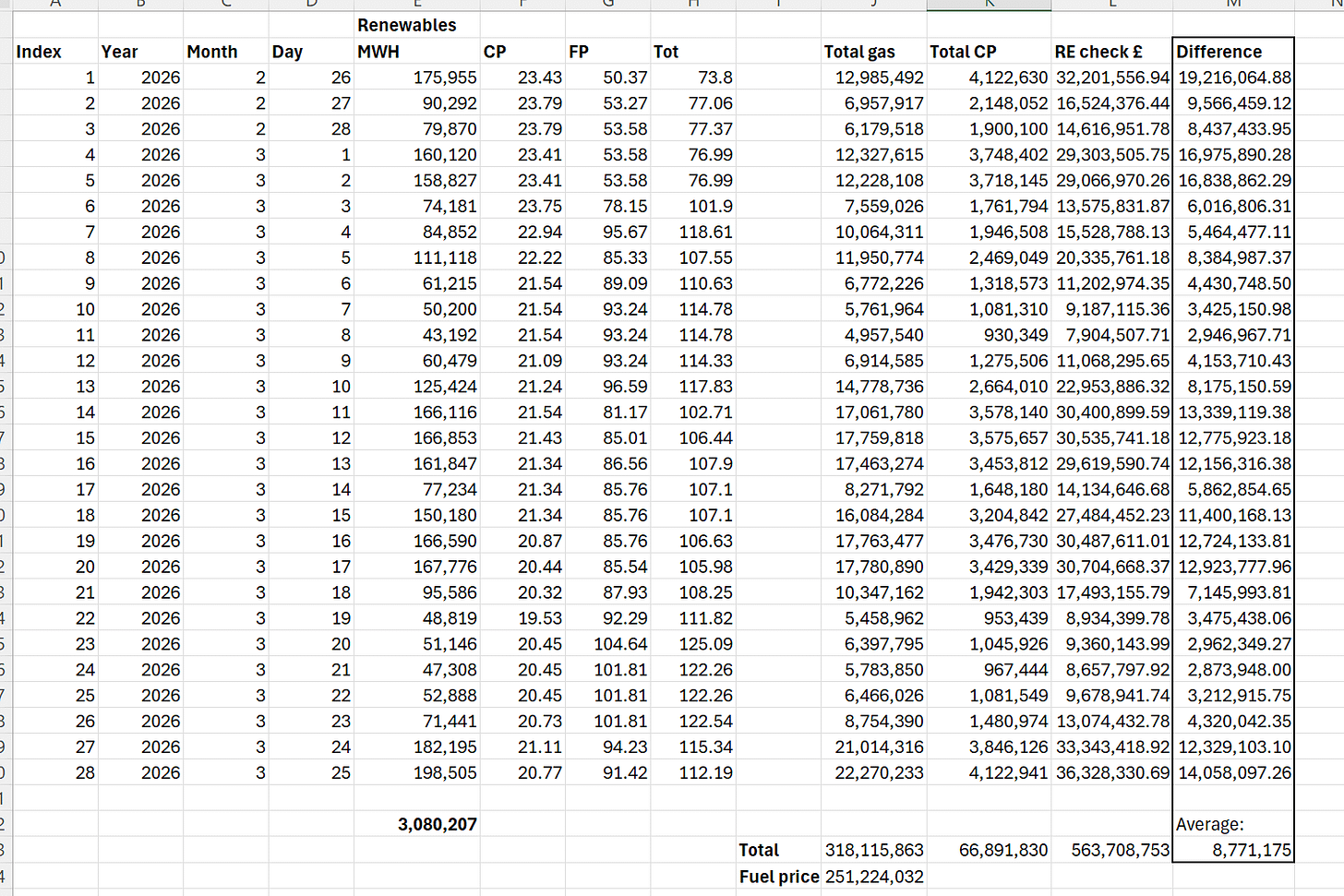Select the 'CP' column header cell
The image size is (1344, 896).
click(x=522, y=52)
